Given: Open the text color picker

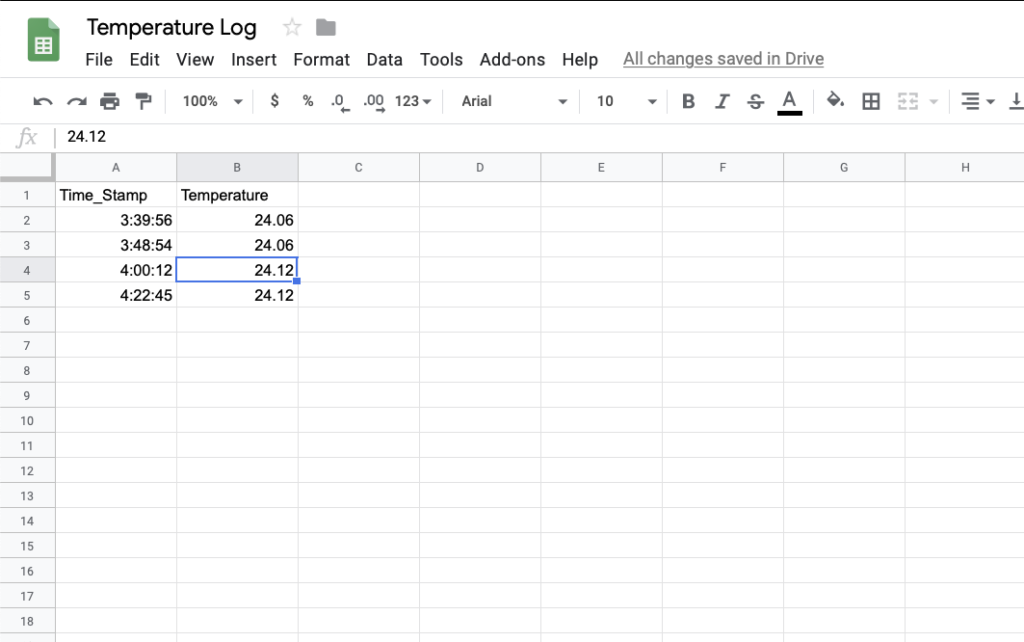Looking at the screenshot, I should 790,102.
